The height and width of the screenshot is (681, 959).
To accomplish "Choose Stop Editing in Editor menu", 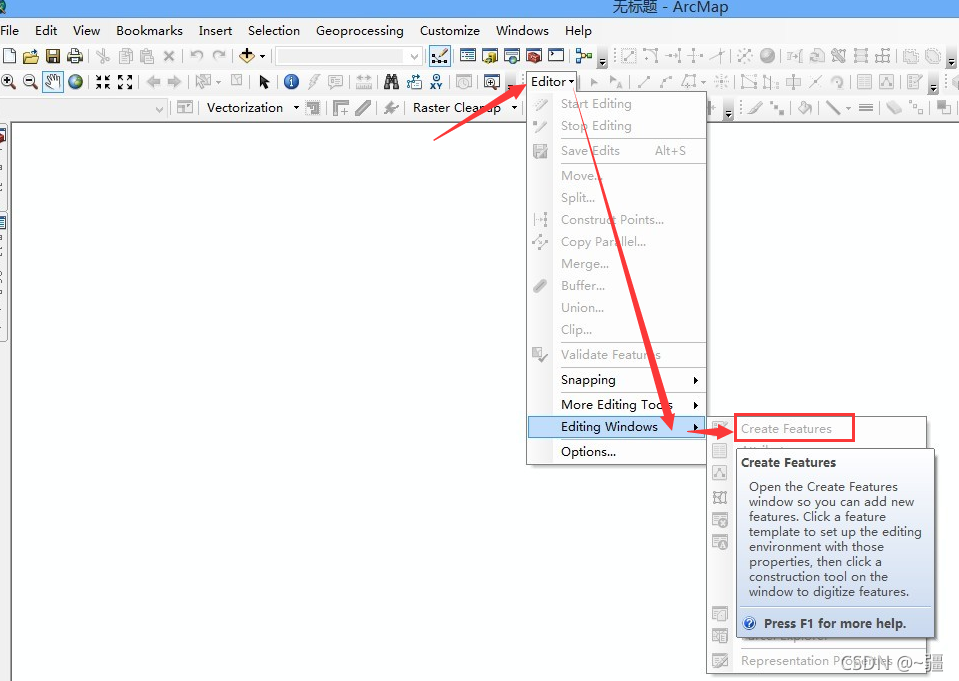I will pos(616,126).
